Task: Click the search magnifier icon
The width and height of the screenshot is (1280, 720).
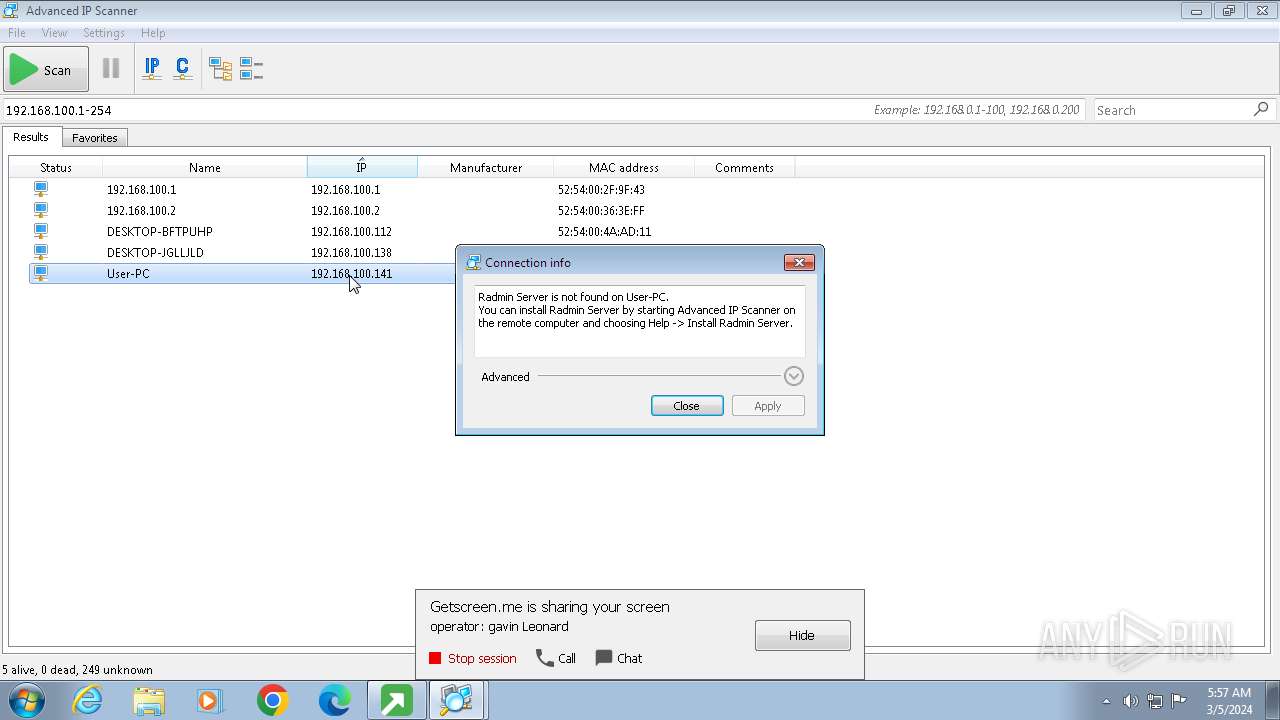Action: click(x=1261, y=109)
